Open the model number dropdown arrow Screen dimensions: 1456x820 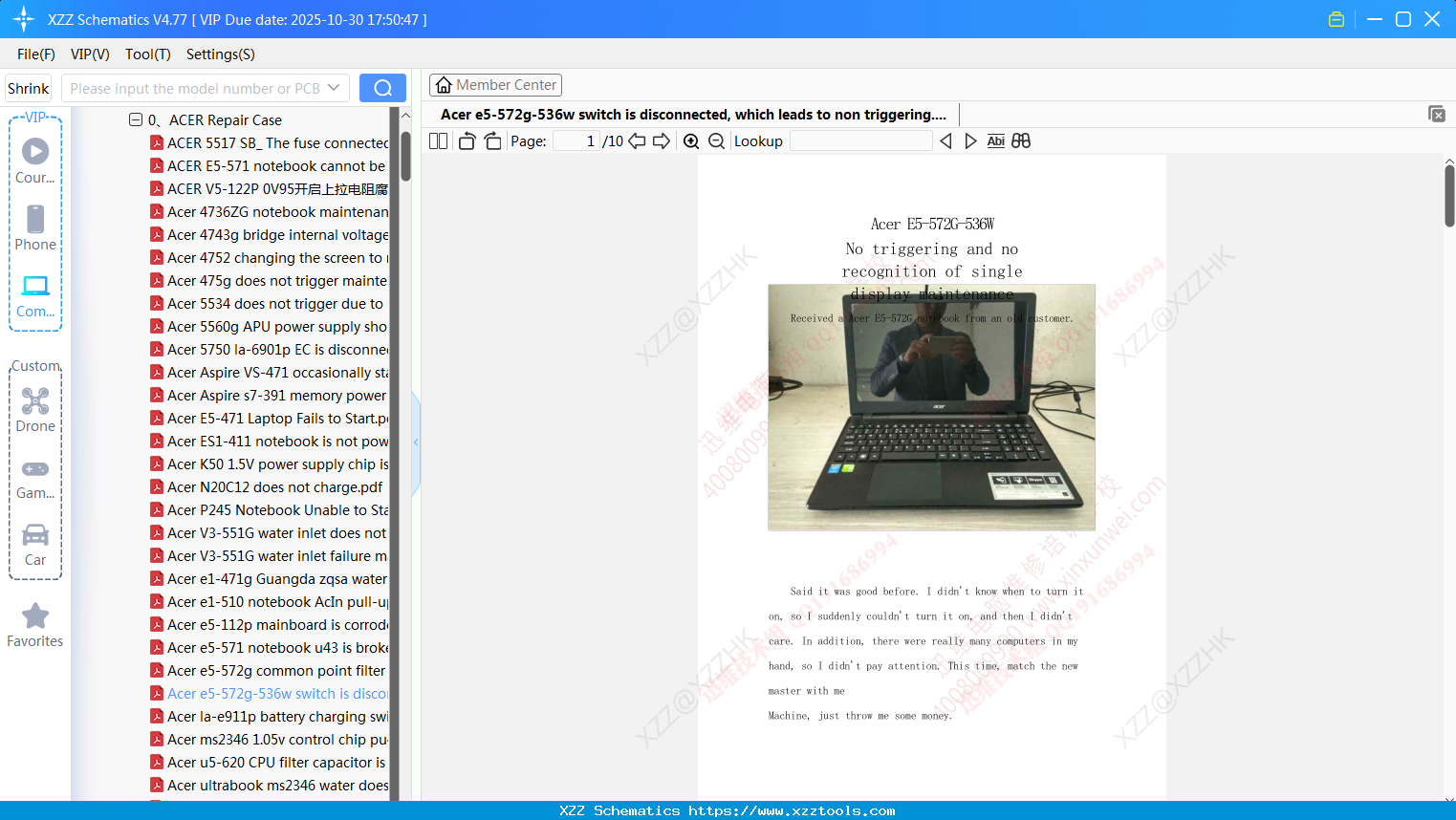334,88
